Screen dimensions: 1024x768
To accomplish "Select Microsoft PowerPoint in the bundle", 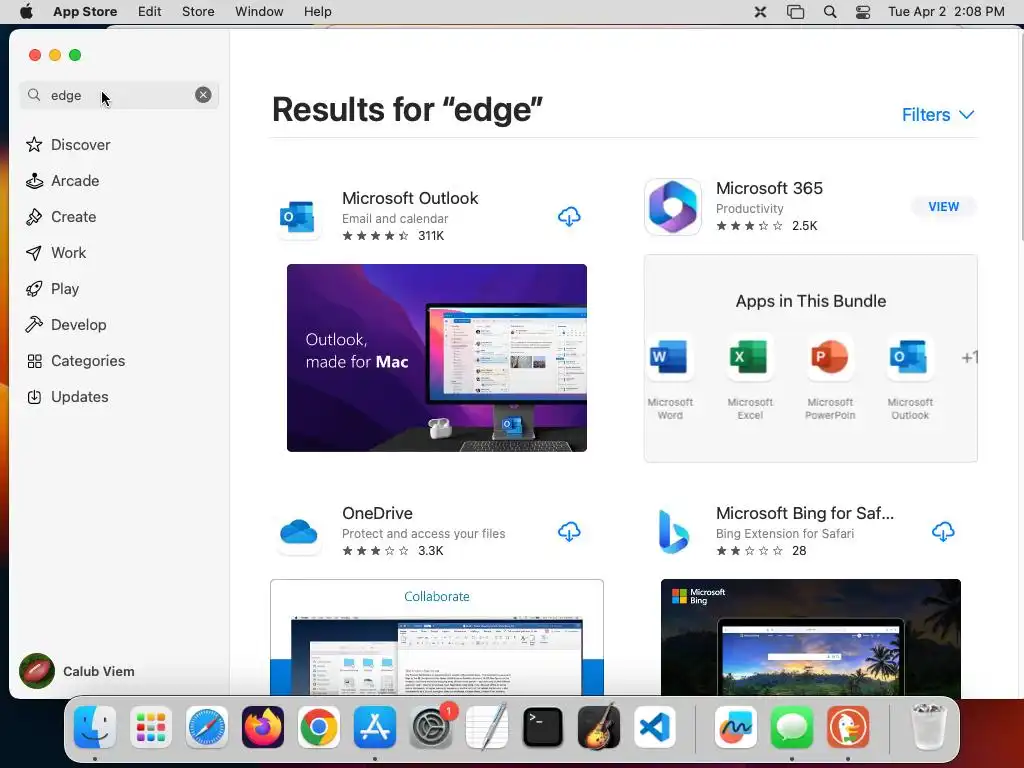I will coord(830,377).
